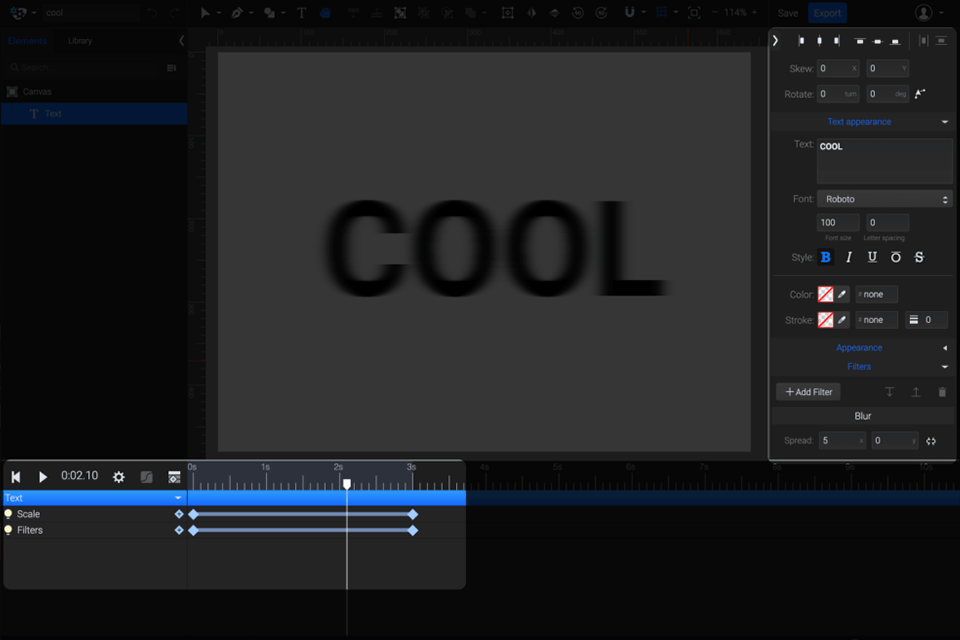960x640 pixels.
Task: Toggle Underline text style
Action: pyautogui.click(x=872, y=257)
